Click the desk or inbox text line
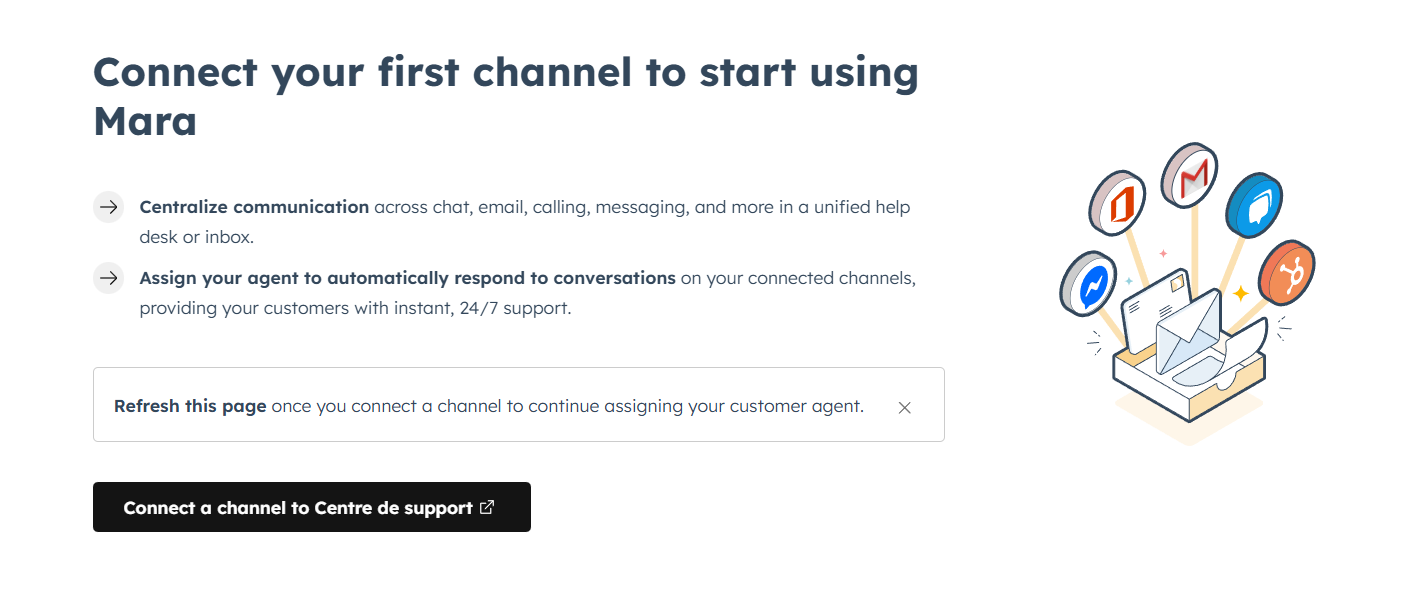The image size is (1427, 596). point(196,237)
